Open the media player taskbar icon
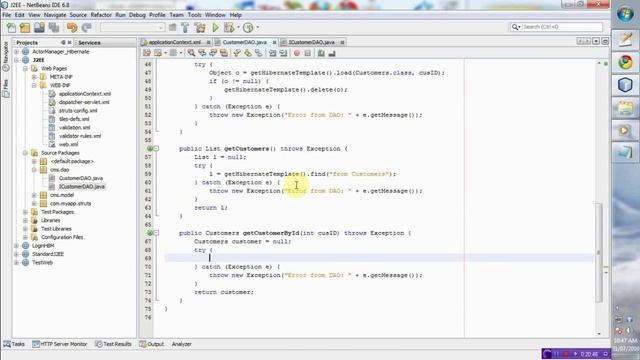The image size is (640, 360). click(625, 131)
